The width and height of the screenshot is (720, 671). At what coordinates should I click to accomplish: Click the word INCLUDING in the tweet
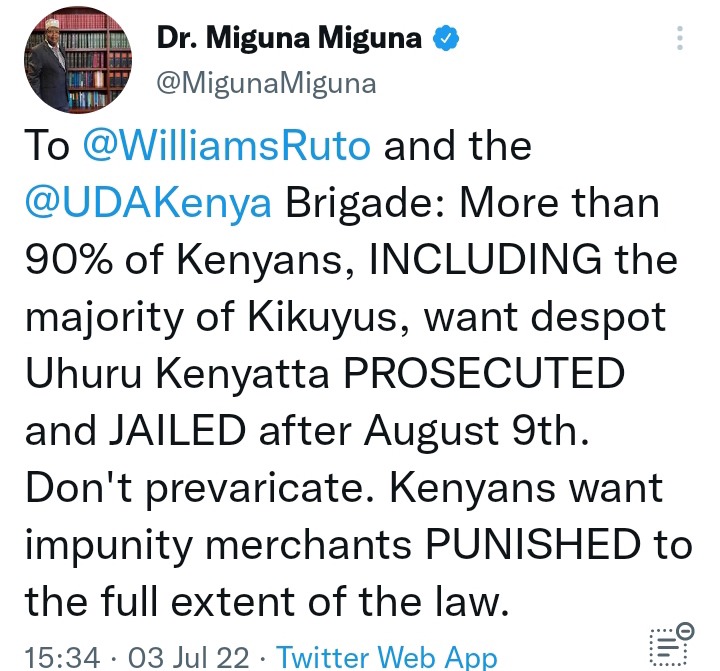[x=485, y=259]
